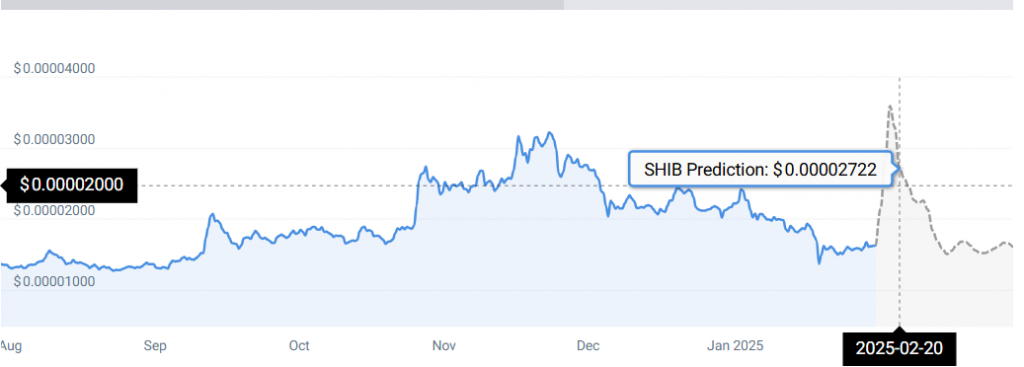Image resolution: width=1024 pixels, height=367 pixels.
Task: Click the black $0.00002000 price label
Action: point(71,185)
